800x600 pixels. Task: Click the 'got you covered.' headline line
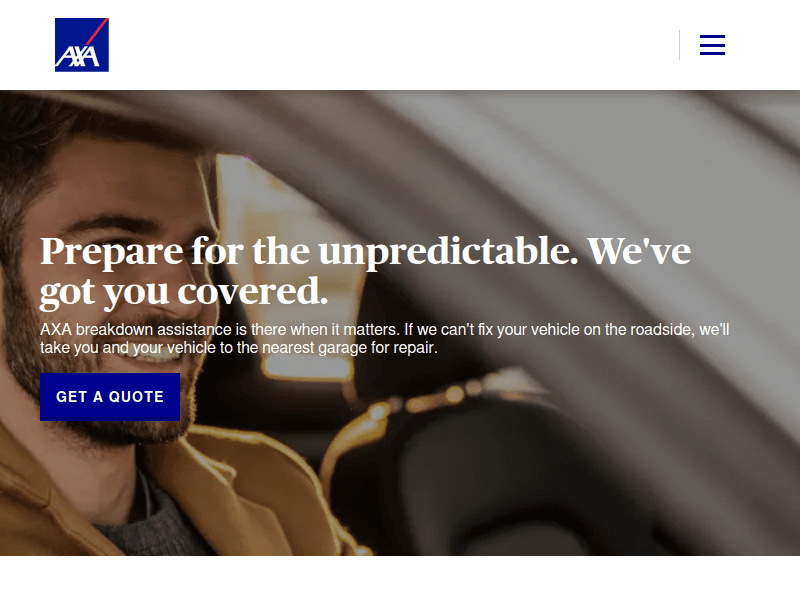click(184, 292)
